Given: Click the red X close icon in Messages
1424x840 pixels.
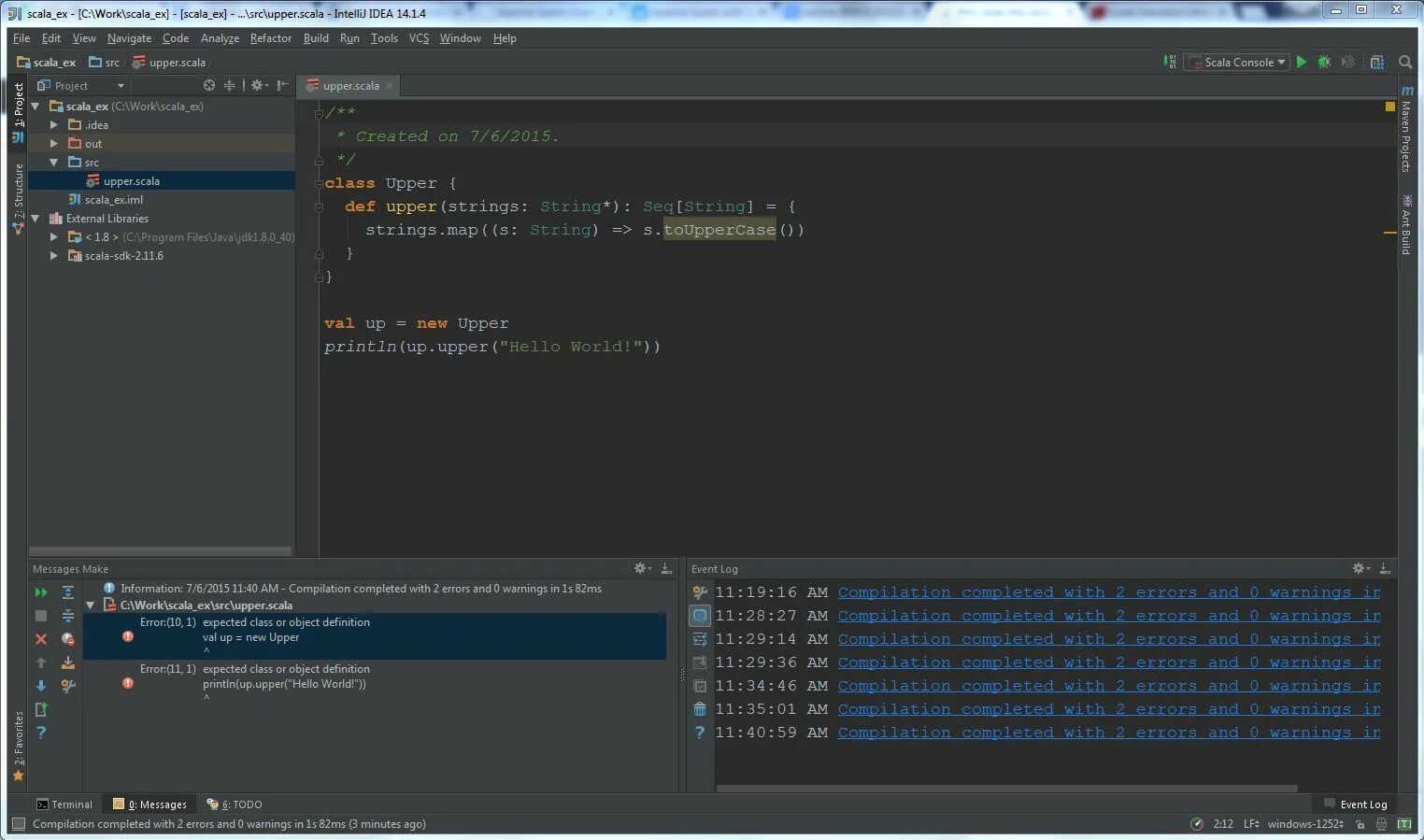Looking at the screenshot, I should point(41,639).
